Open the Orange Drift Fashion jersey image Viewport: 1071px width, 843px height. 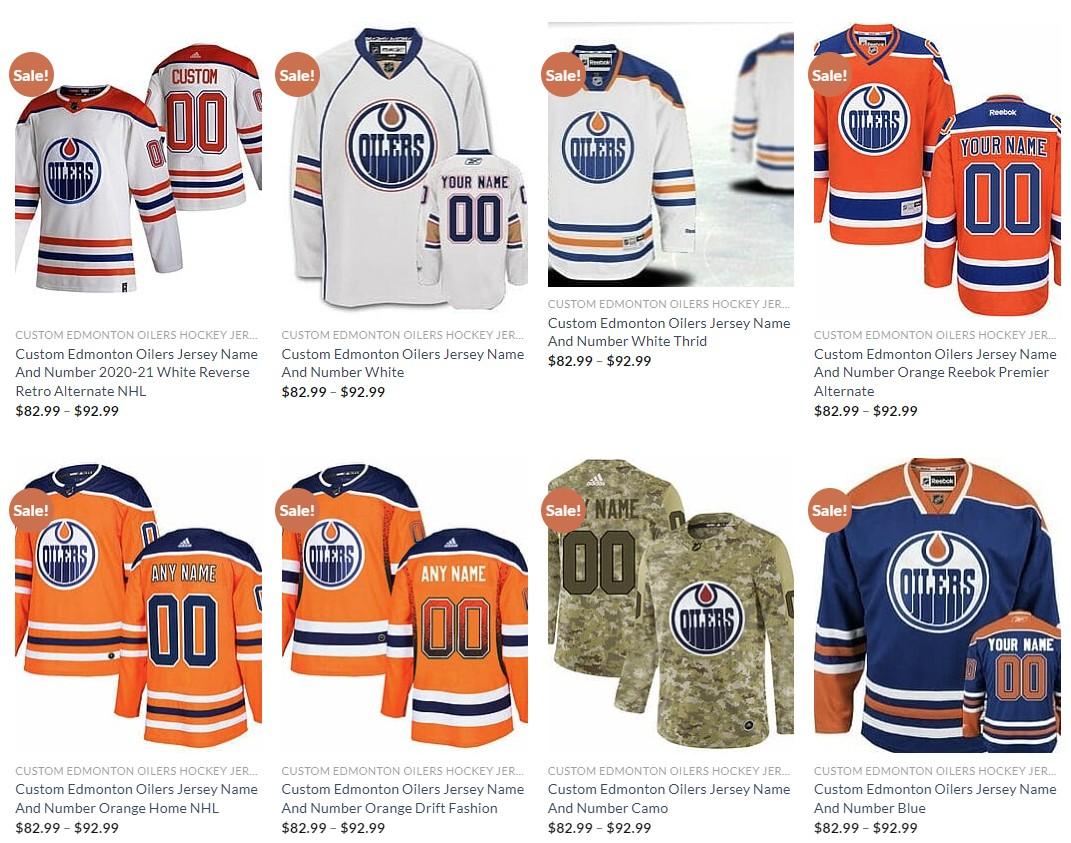click(404, 605)
